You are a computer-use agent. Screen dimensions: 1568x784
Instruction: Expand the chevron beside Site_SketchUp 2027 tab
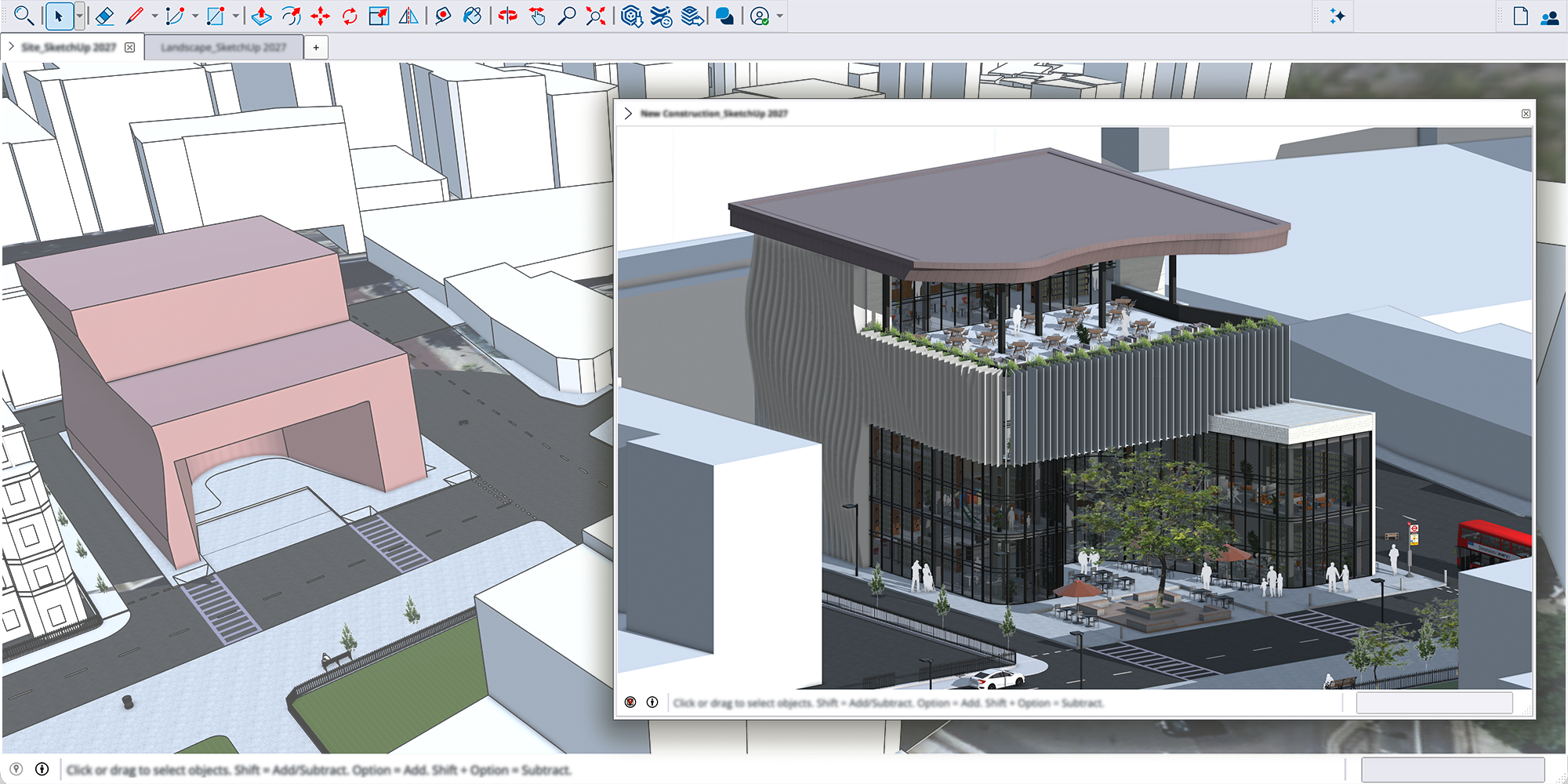(x=11, y=47)
